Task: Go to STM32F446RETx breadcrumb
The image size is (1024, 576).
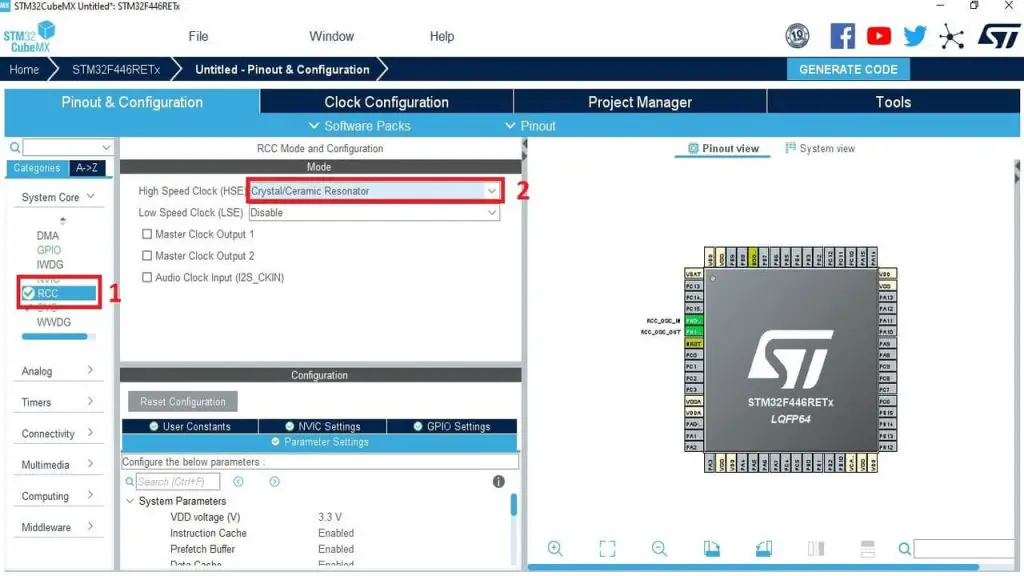Action: (x=116, y=69)
